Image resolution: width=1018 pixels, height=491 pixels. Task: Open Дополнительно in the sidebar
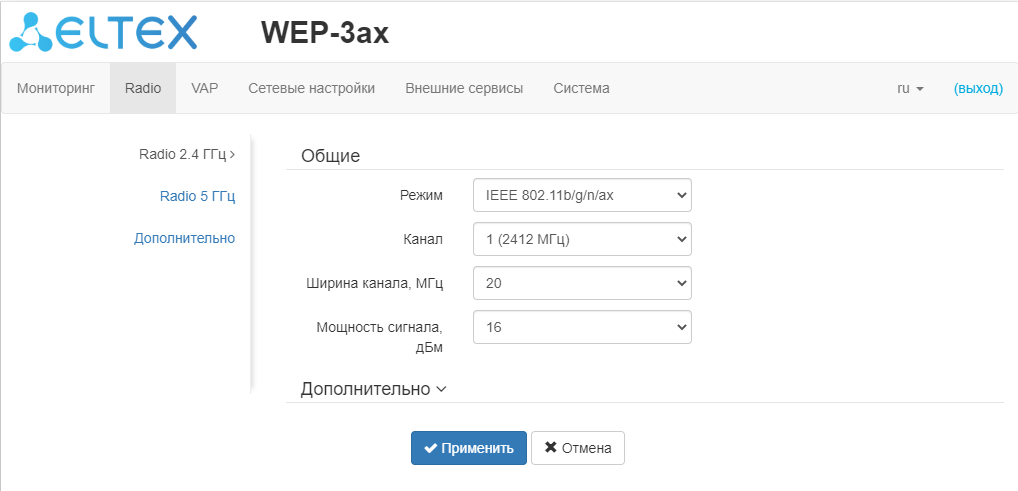click(184, 238)
